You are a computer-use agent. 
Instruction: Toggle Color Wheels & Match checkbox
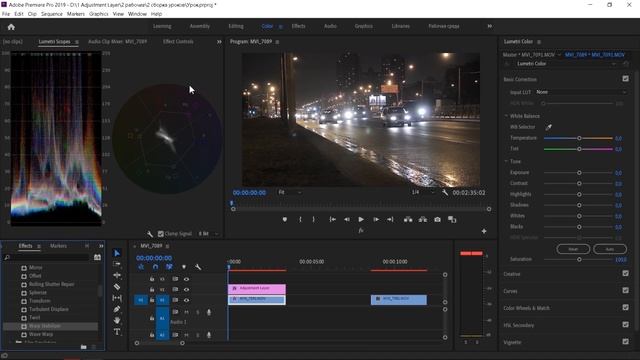point(625,307)
